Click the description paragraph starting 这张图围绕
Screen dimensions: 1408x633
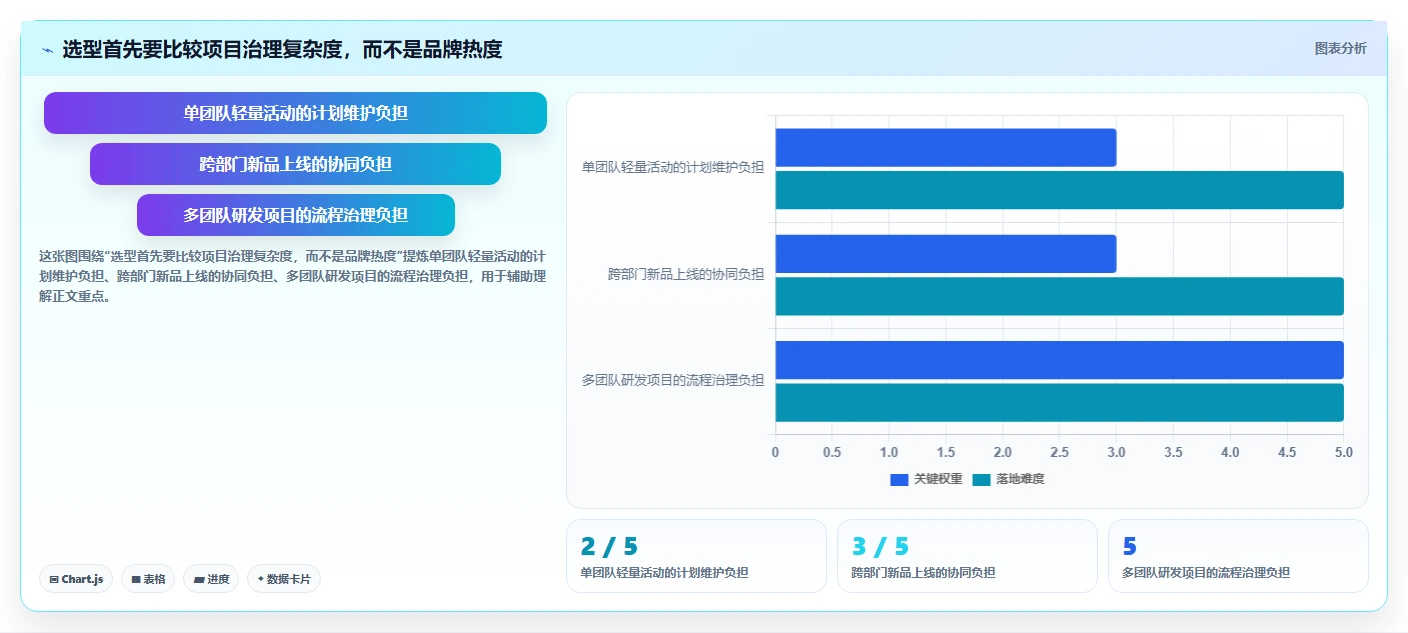[292, 276]
